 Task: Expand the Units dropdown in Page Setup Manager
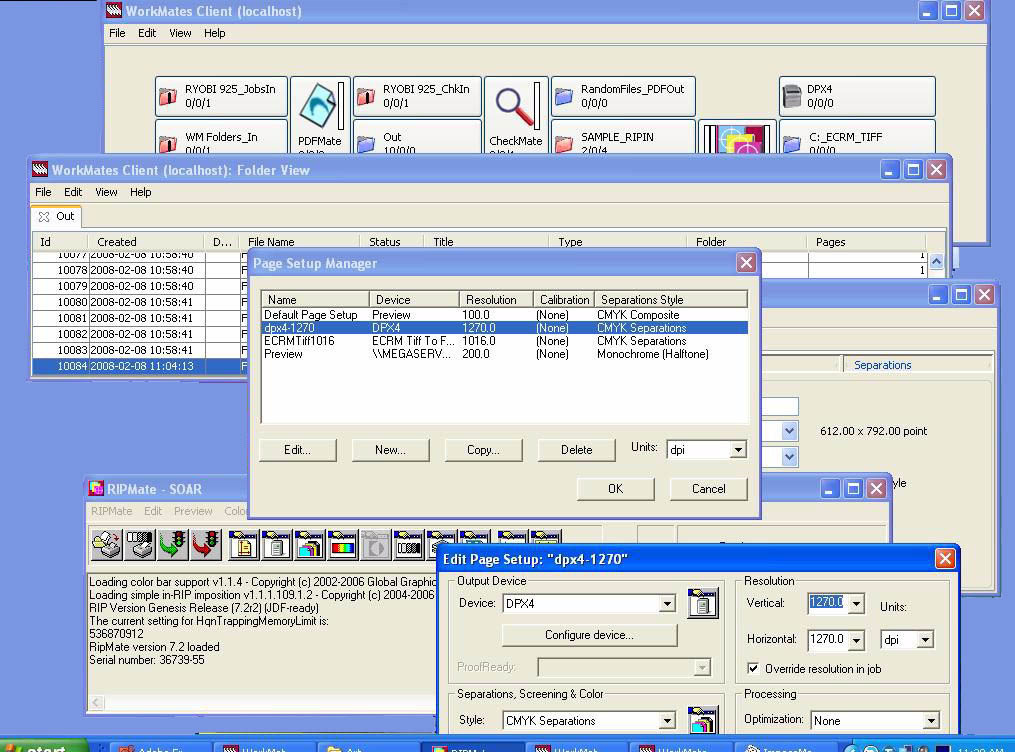738,450
